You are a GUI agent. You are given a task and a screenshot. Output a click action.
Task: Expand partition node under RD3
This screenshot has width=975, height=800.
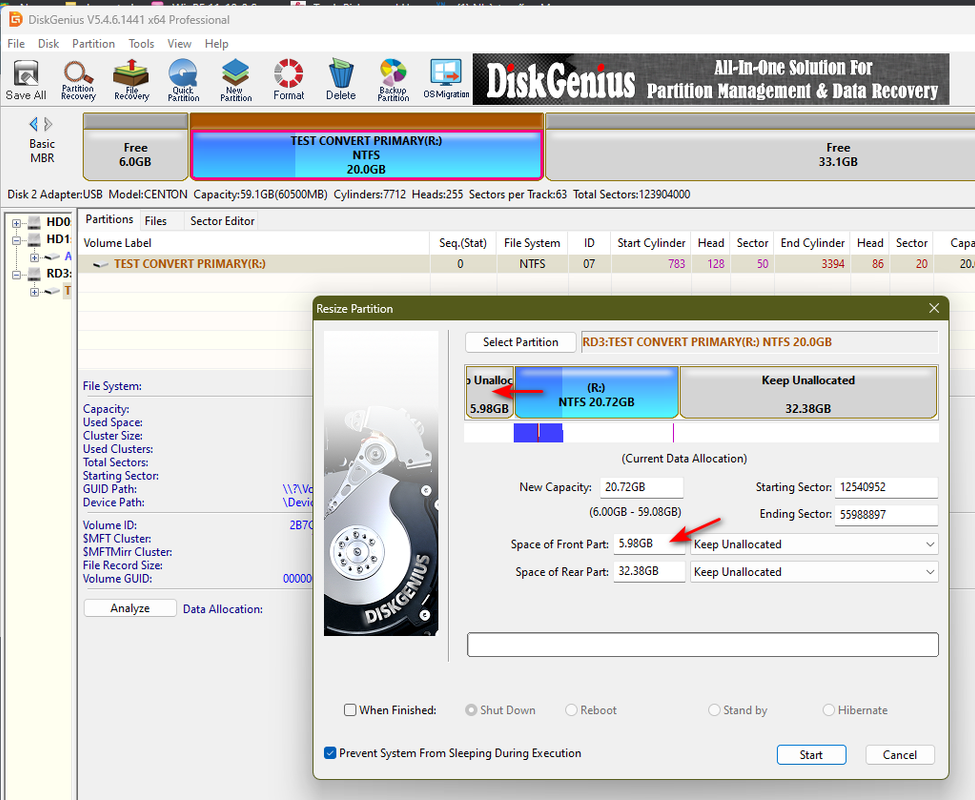coord(35,292)
